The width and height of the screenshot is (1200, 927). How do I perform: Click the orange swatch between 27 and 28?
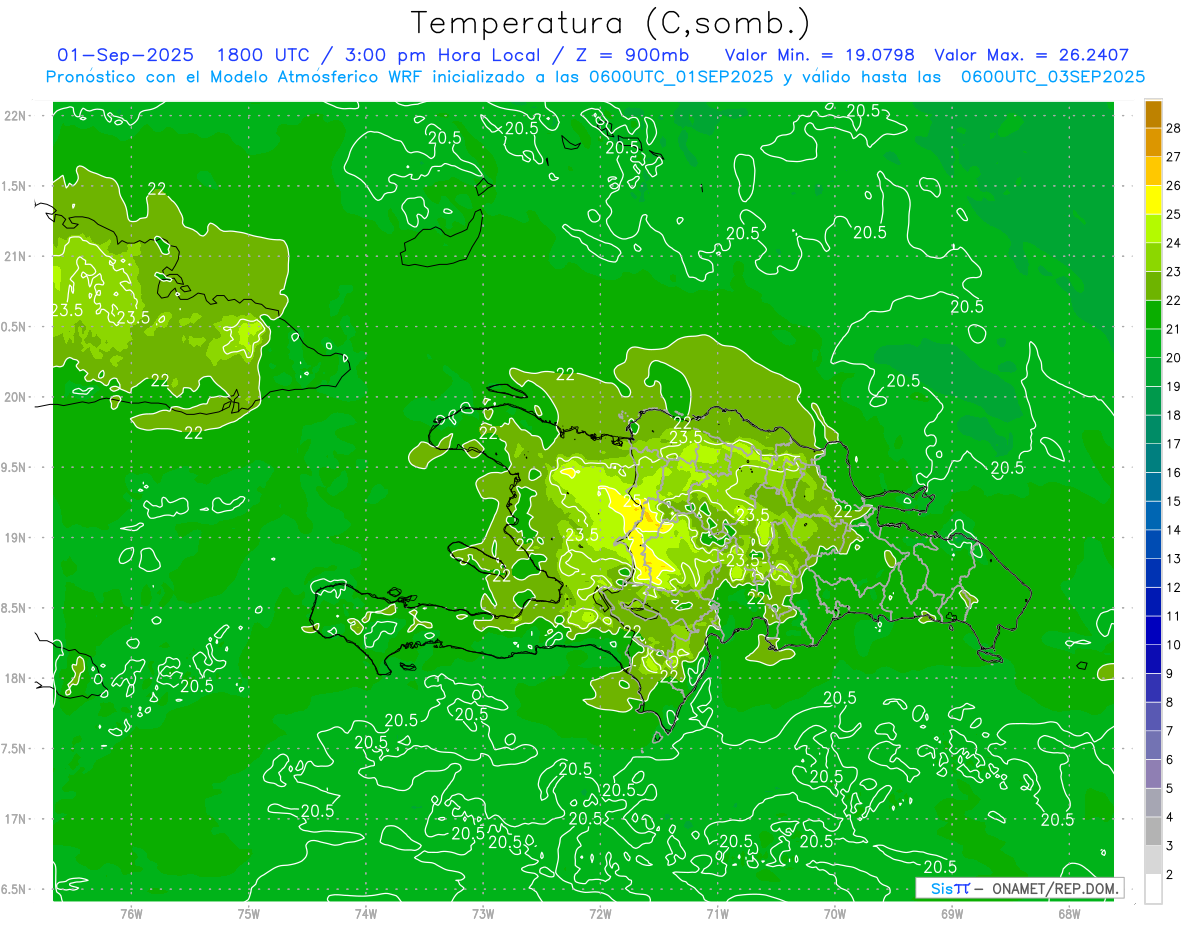tap(1153, 142)
